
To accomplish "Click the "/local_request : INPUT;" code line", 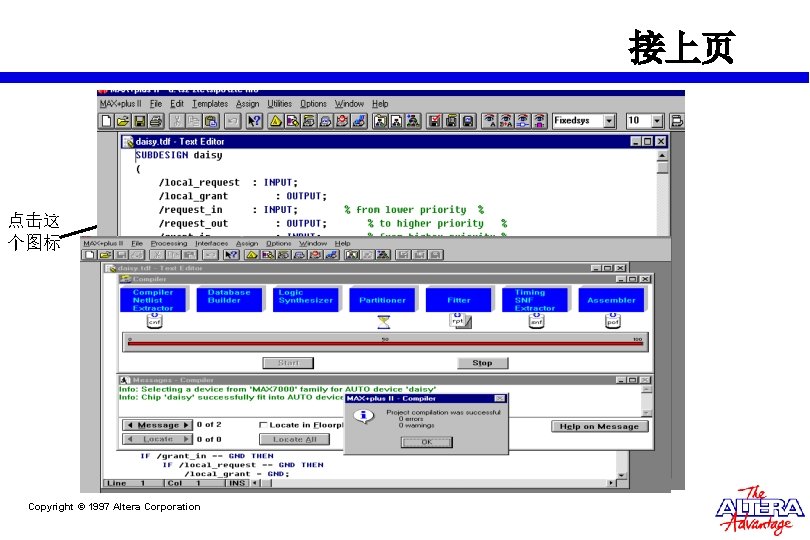I will (228, 182).
